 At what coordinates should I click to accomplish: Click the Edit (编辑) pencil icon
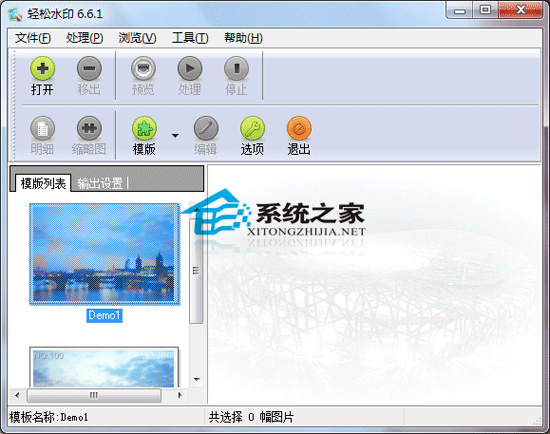coord(206,129)
